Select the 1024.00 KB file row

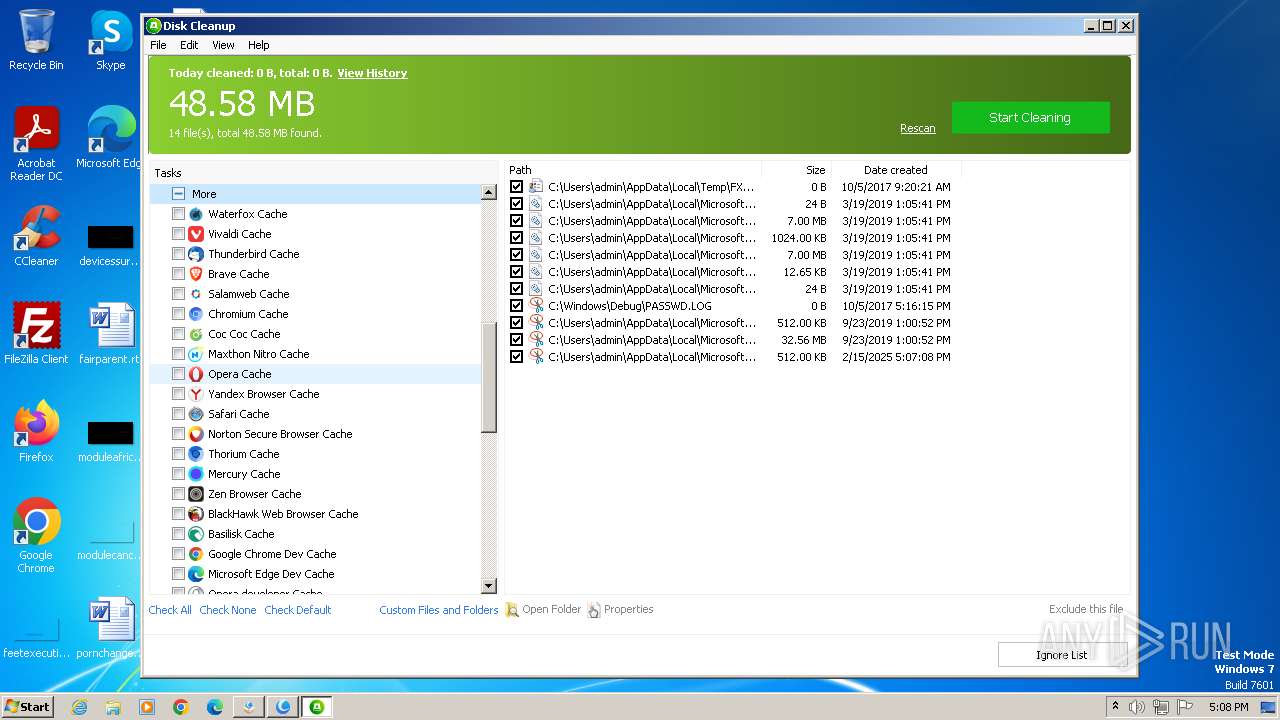tap(732, 238)
